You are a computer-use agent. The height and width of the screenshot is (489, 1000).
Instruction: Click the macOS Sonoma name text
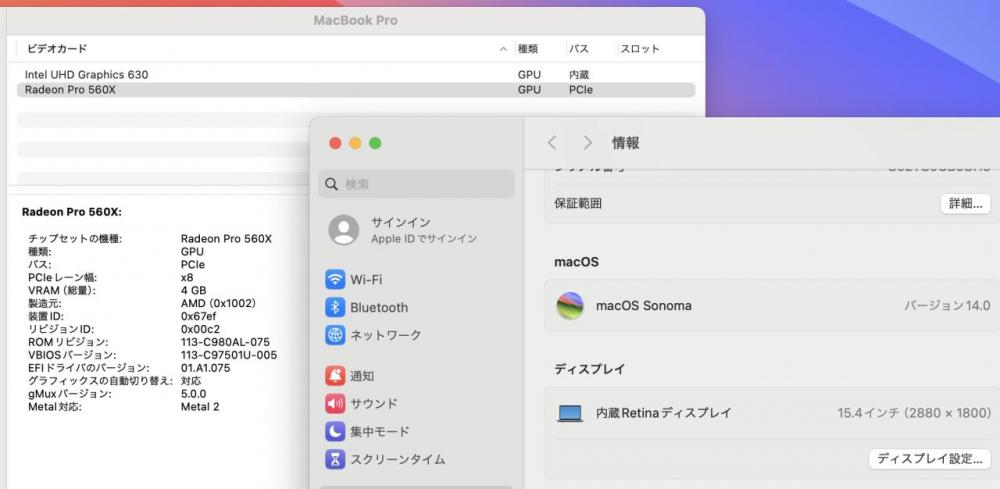643,305
